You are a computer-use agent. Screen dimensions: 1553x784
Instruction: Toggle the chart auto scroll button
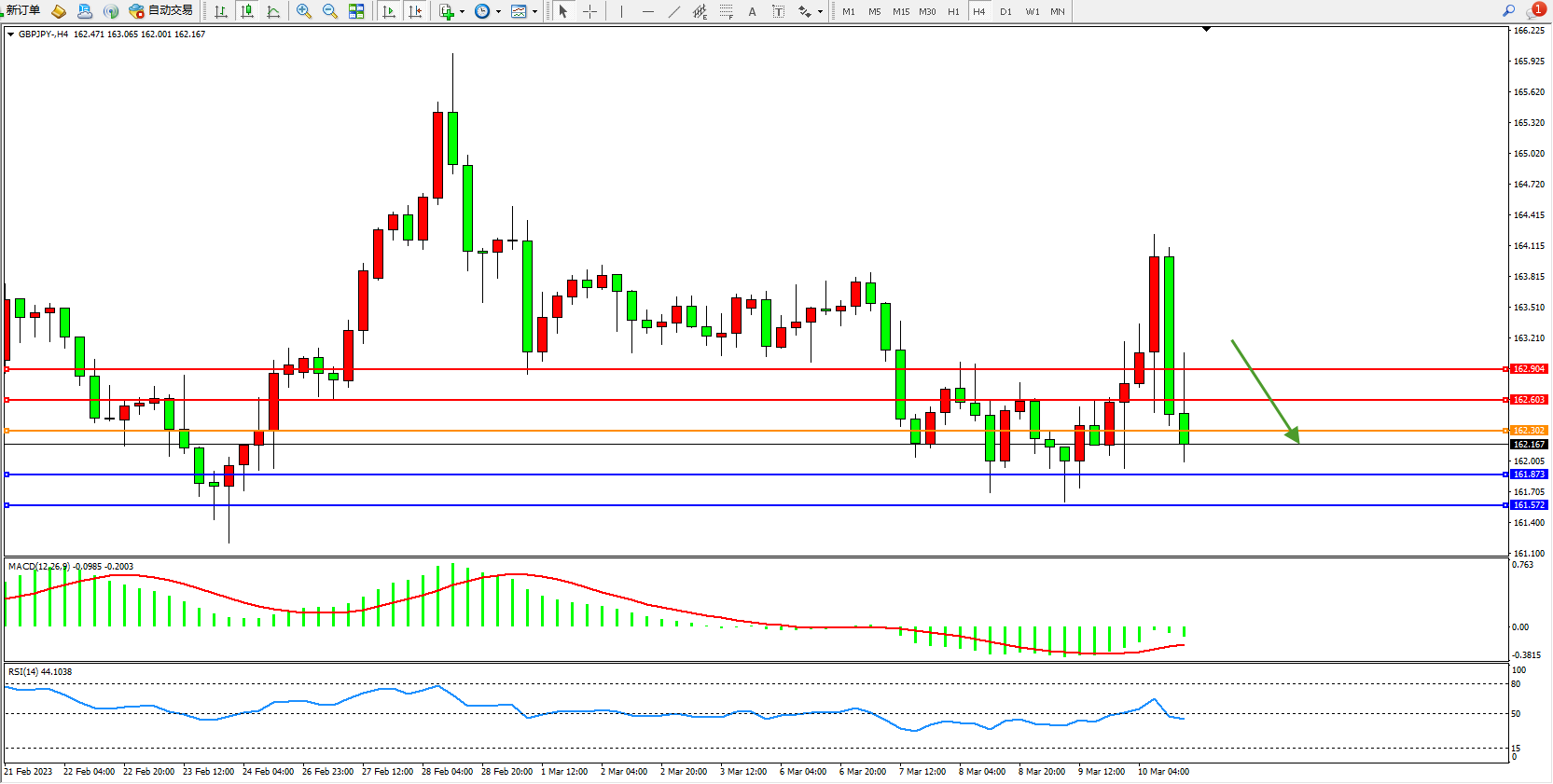click(x=389, y=11)
